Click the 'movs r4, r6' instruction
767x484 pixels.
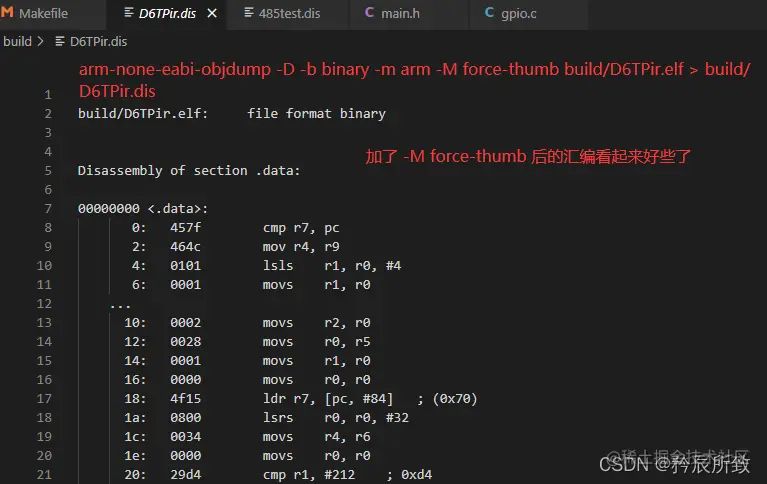(316, 437)
